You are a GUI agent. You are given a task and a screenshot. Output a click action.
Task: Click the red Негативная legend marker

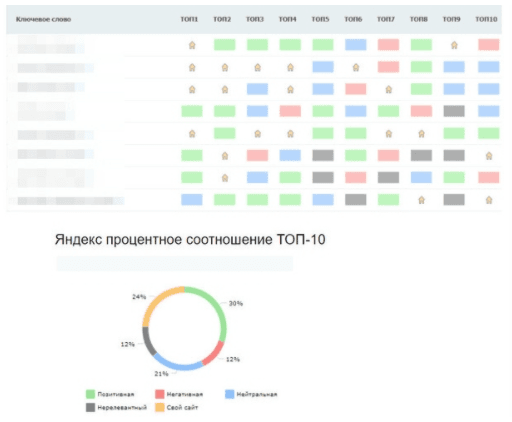tap(160, 394)
